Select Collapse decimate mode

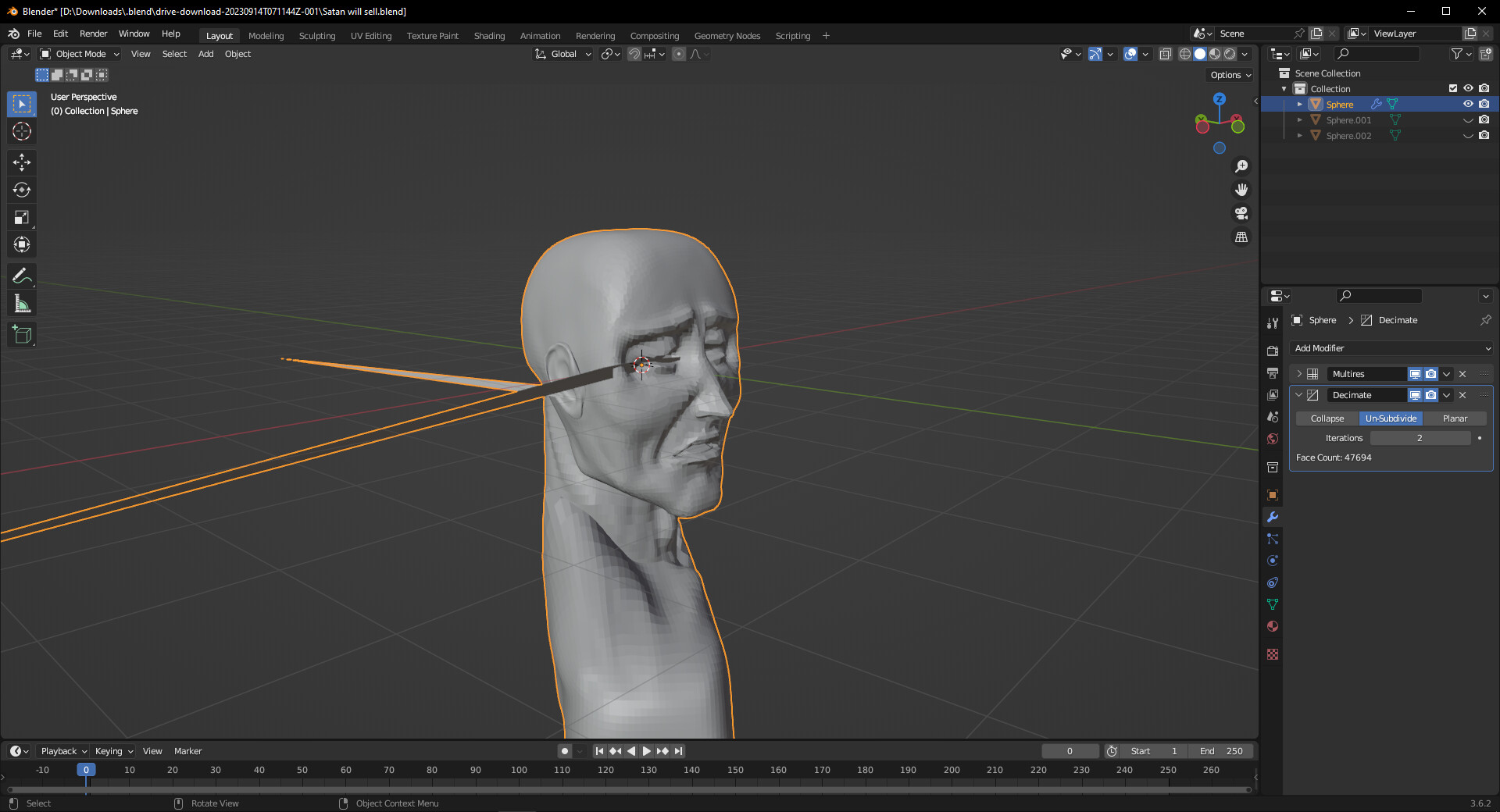point(1327,418)
